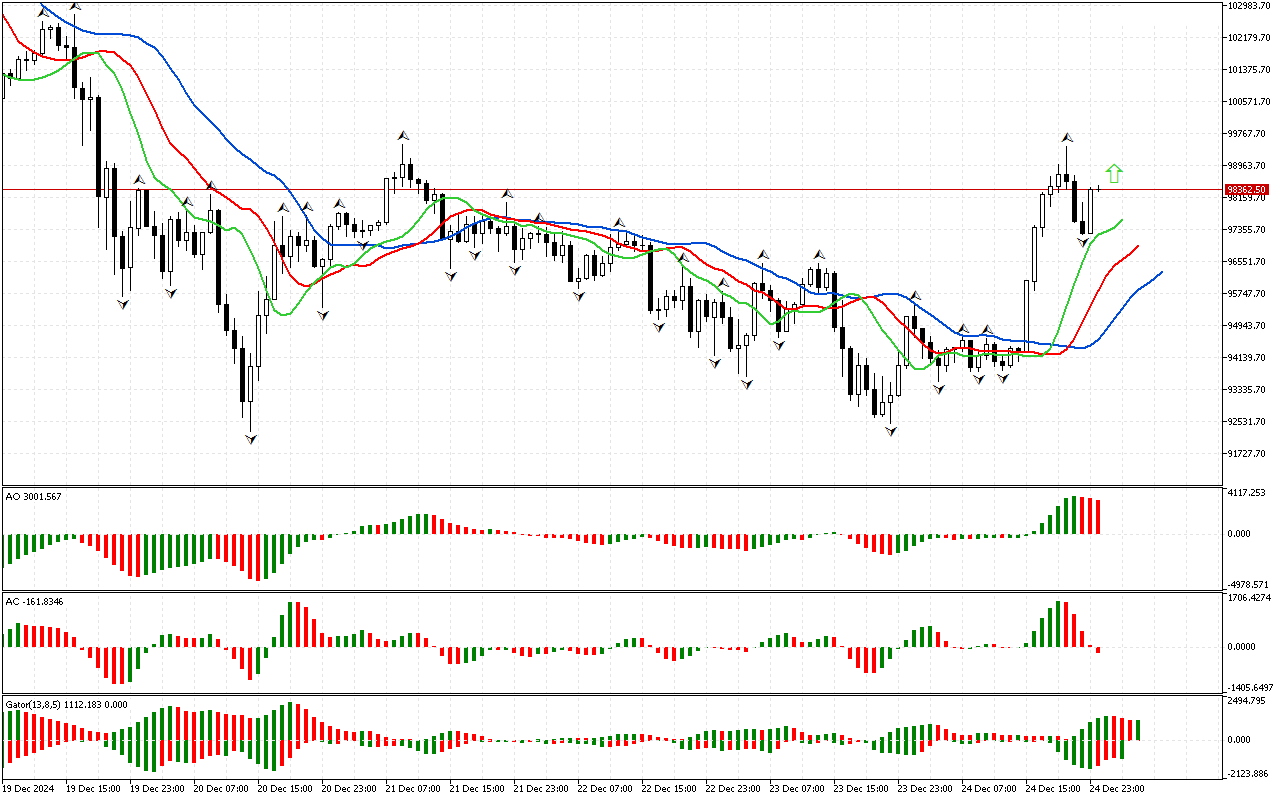This screenshot has height=800, width=1280.
Task: Select the 19 Dec 15:00 time label
Action: pos(93,788)
